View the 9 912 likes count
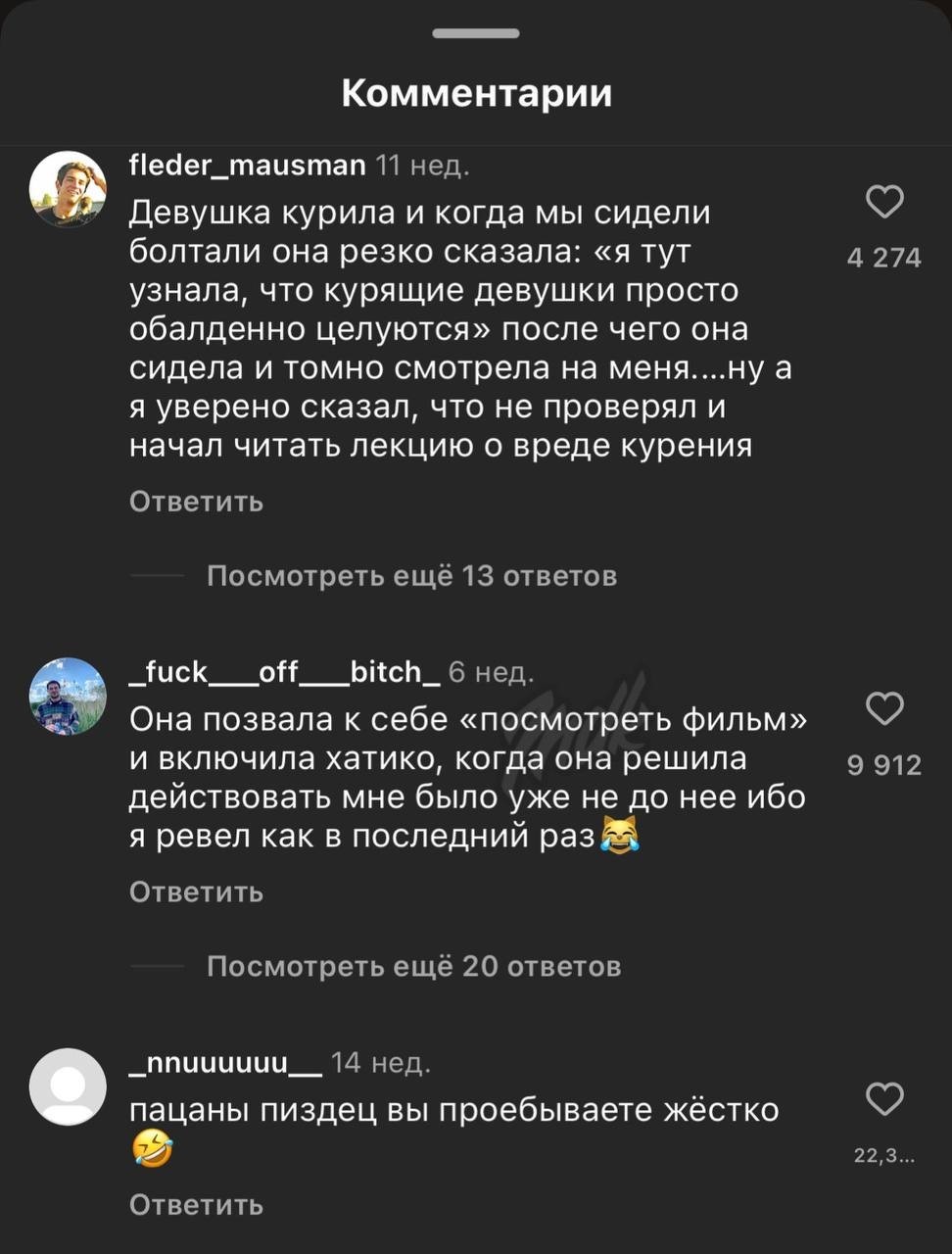Viewport: 952px width, 1254px height. pyautogui.click(x=883, y=765)
